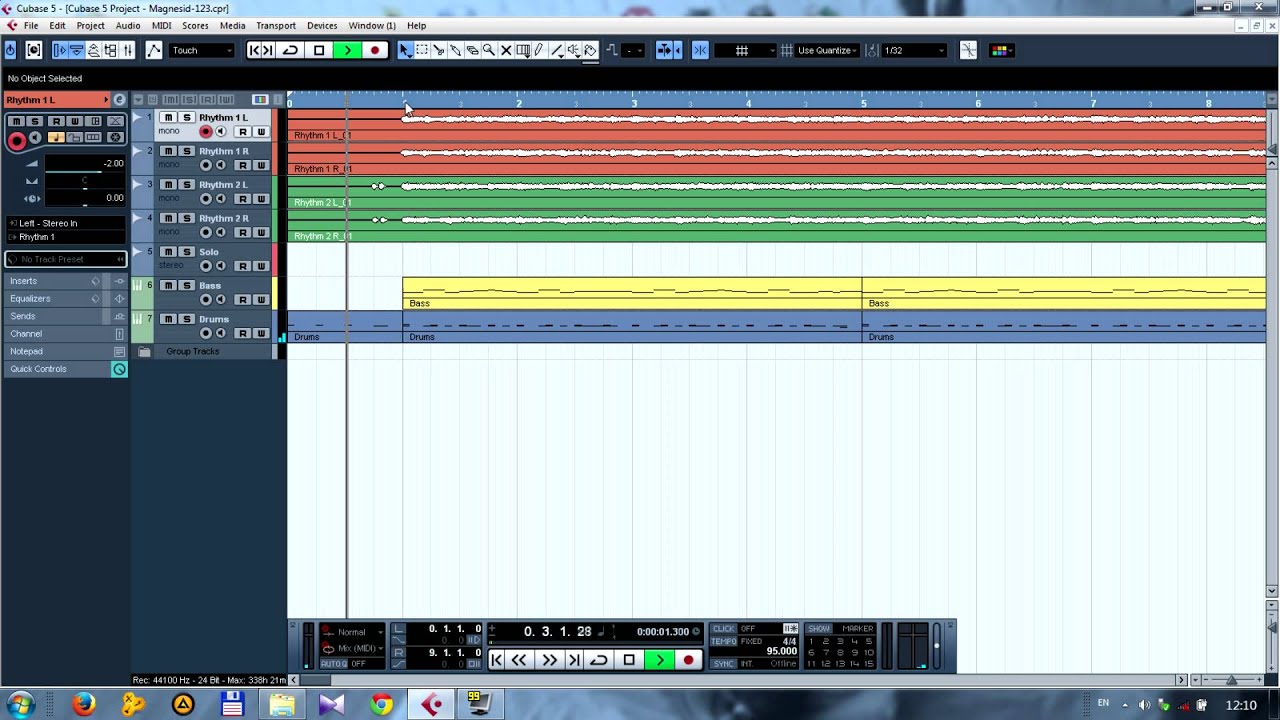This screenshot has height=720, width=1280.
Task: Open the 1/32 quantize value dropdown
Action: coord(913,50)
